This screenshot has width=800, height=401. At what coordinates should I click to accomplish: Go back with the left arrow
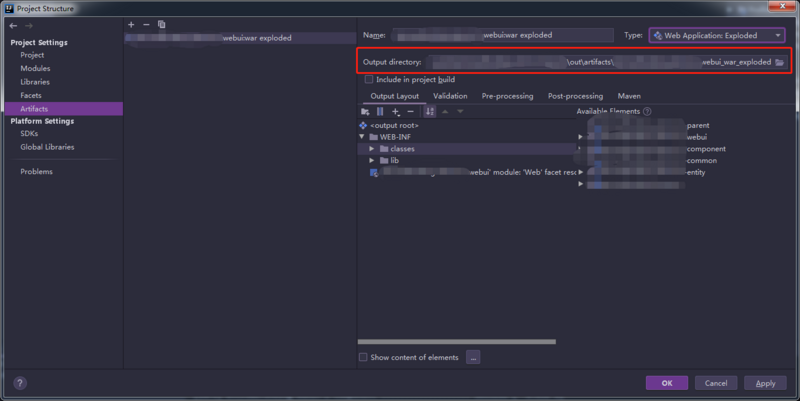pos(13,26)
